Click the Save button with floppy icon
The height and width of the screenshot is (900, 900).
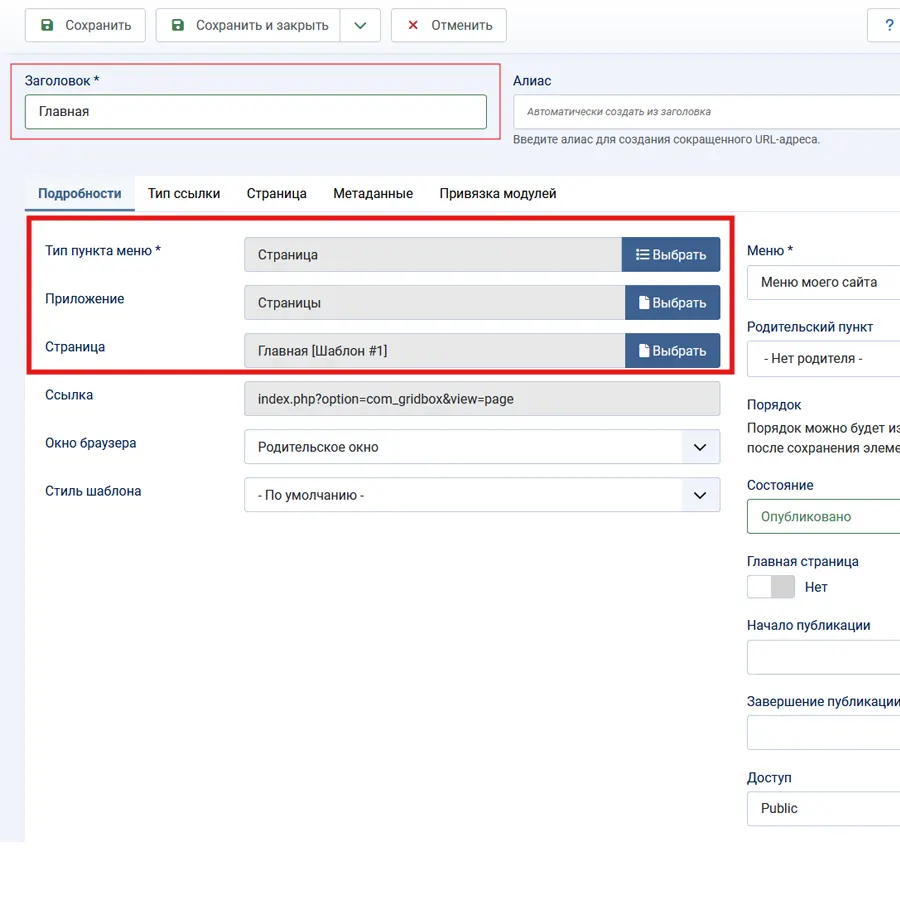pyautogui.click(x=85, y=26)
